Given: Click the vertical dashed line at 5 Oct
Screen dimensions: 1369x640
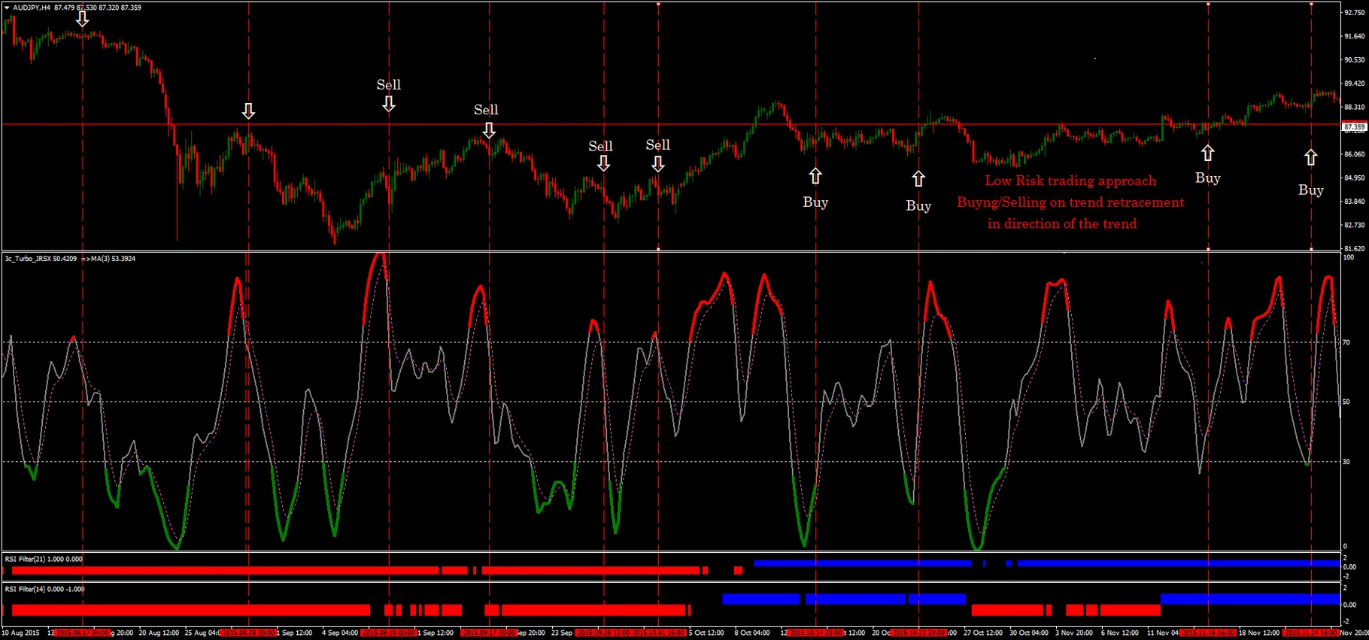Looking at the screenshot, I should (658, 300).
